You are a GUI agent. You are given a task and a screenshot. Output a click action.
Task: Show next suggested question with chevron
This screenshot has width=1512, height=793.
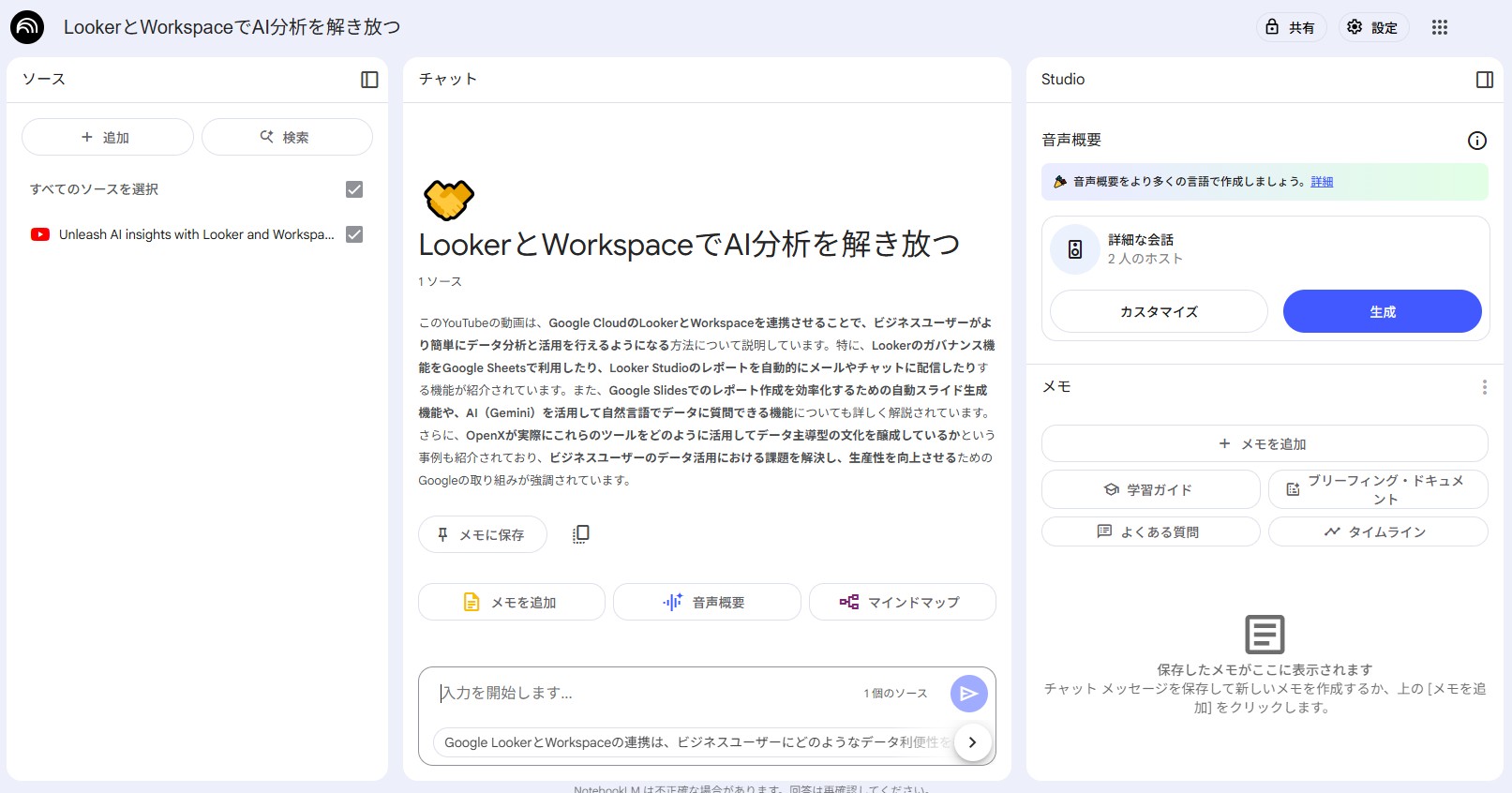coord(972,742)
